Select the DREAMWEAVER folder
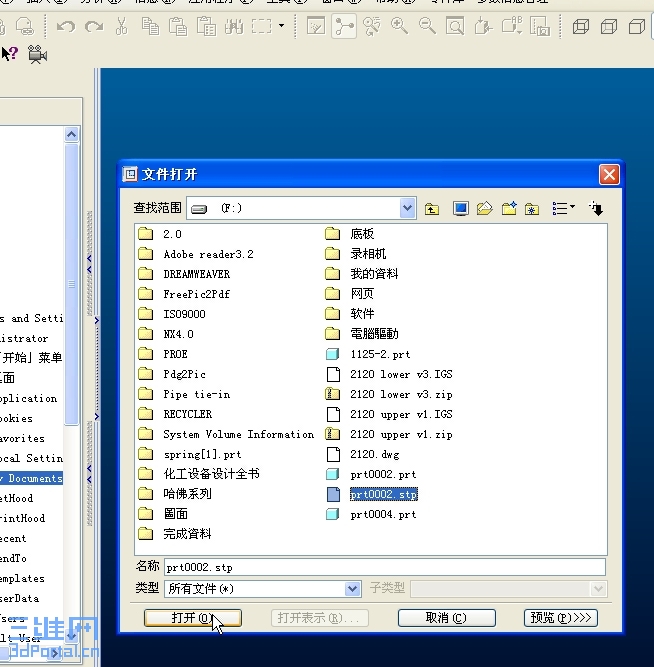The image size is (654, 667). [197, 274]
